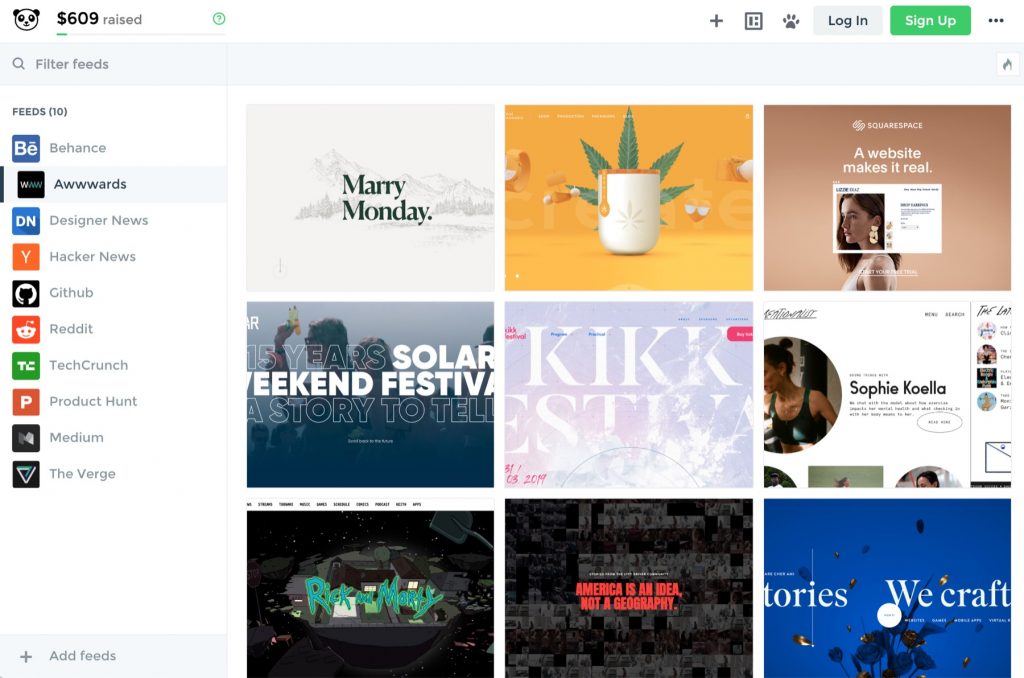Click the flame trending icon
This screenshot has width=1024, height=678.
tap(1007, 64)
